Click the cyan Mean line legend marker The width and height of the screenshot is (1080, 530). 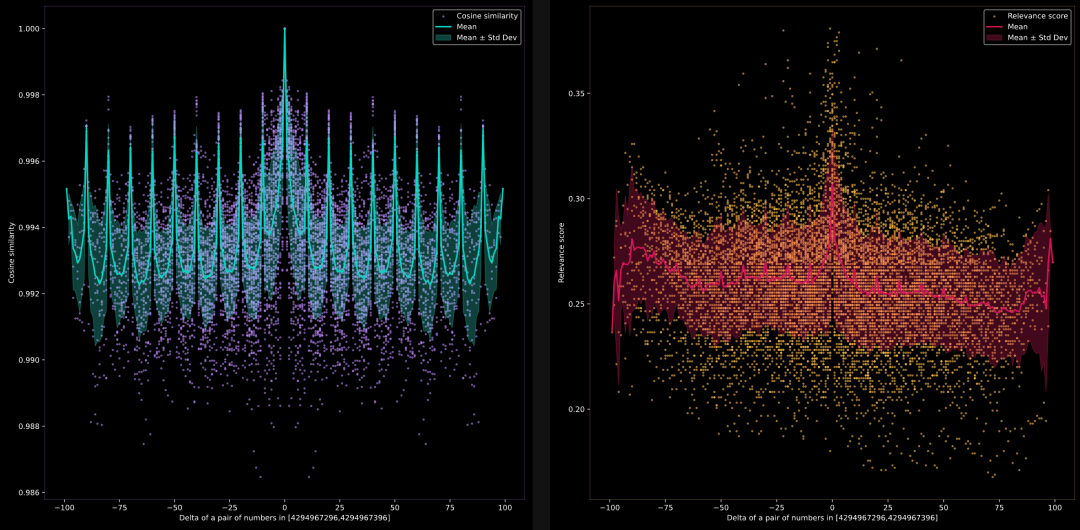click(443, 27)
